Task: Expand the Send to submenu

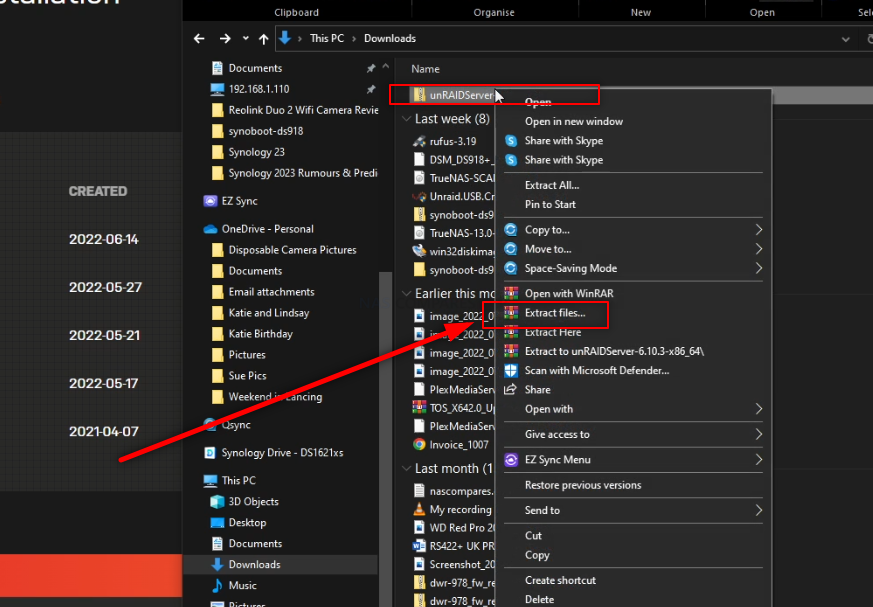Action: point(758,510)
